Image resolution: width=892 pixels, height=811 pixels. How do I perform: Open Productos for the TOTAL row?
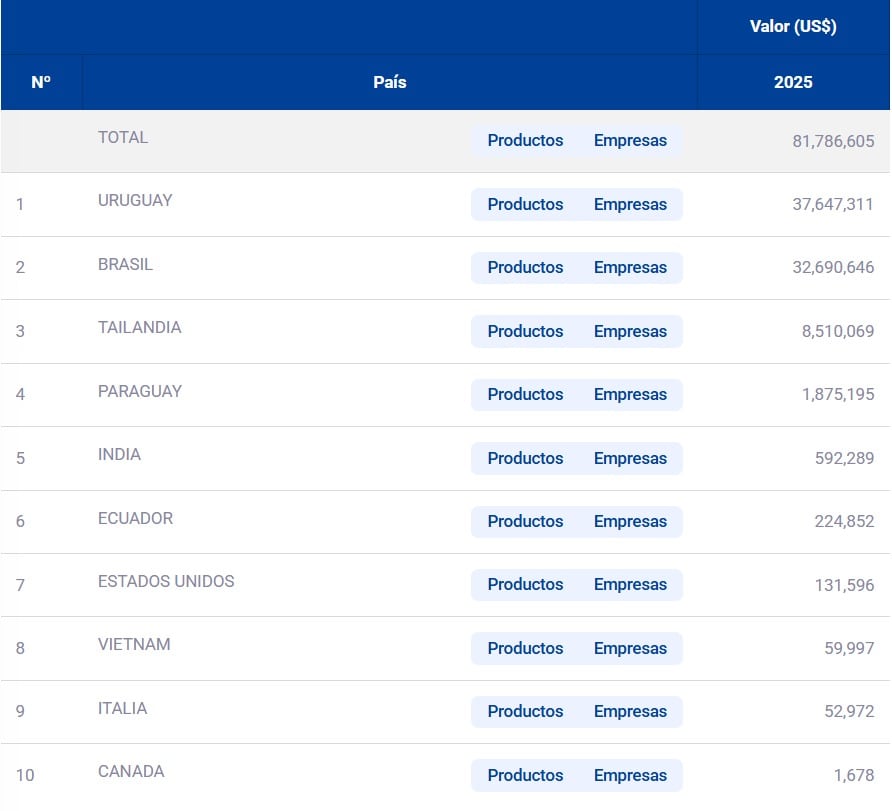click(x=525, y=141)
